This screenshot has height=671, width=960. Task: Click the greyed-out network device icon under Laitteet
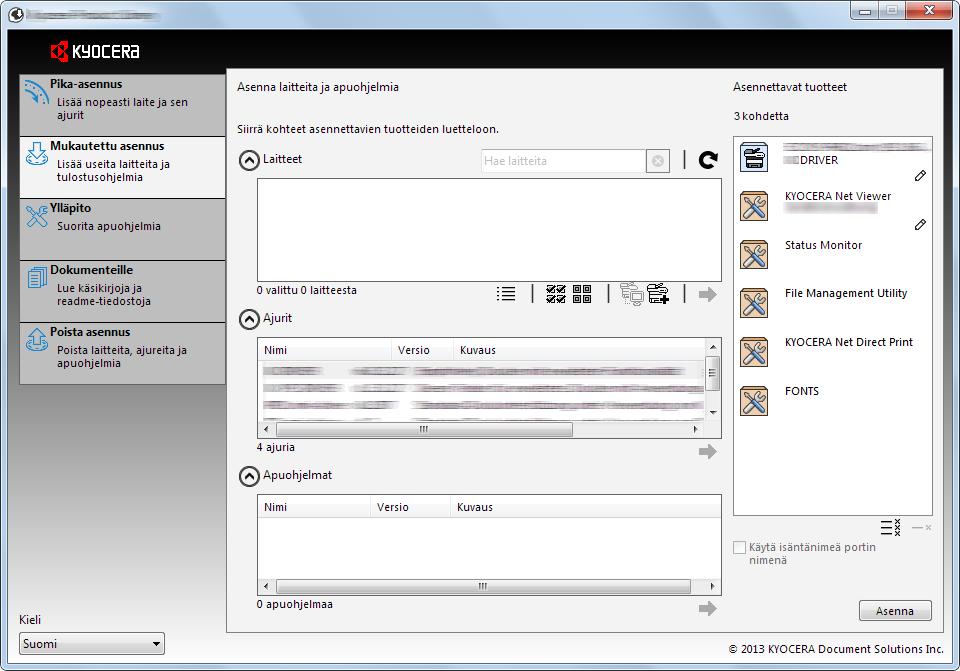pyautogui.click(x=632, y=294)
